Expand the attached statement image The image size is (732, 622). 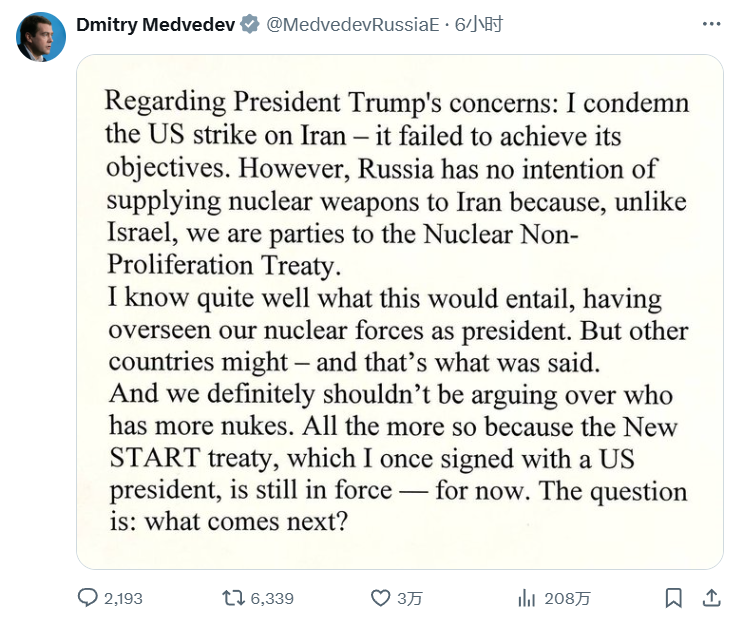pos(400,311)
